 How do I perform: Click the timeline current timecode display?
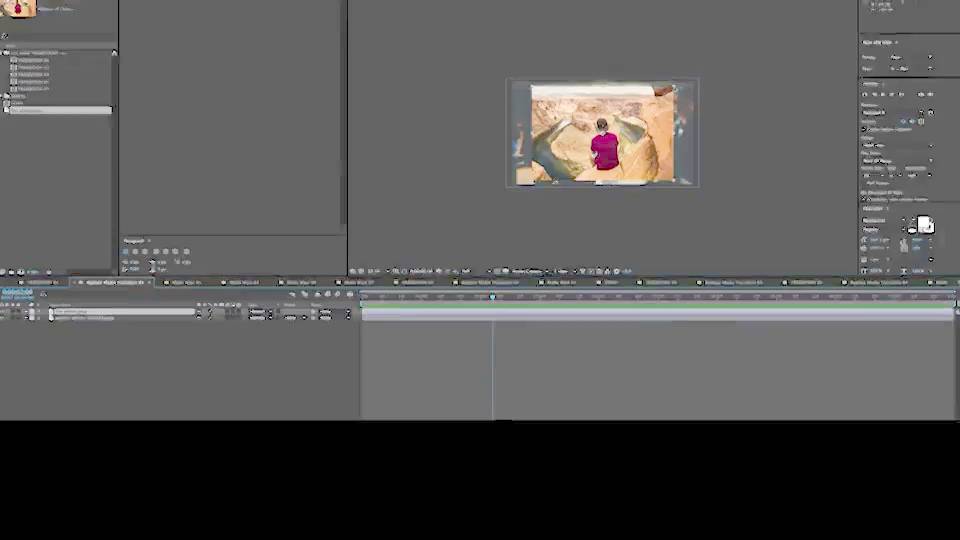[x=17, y=292]
